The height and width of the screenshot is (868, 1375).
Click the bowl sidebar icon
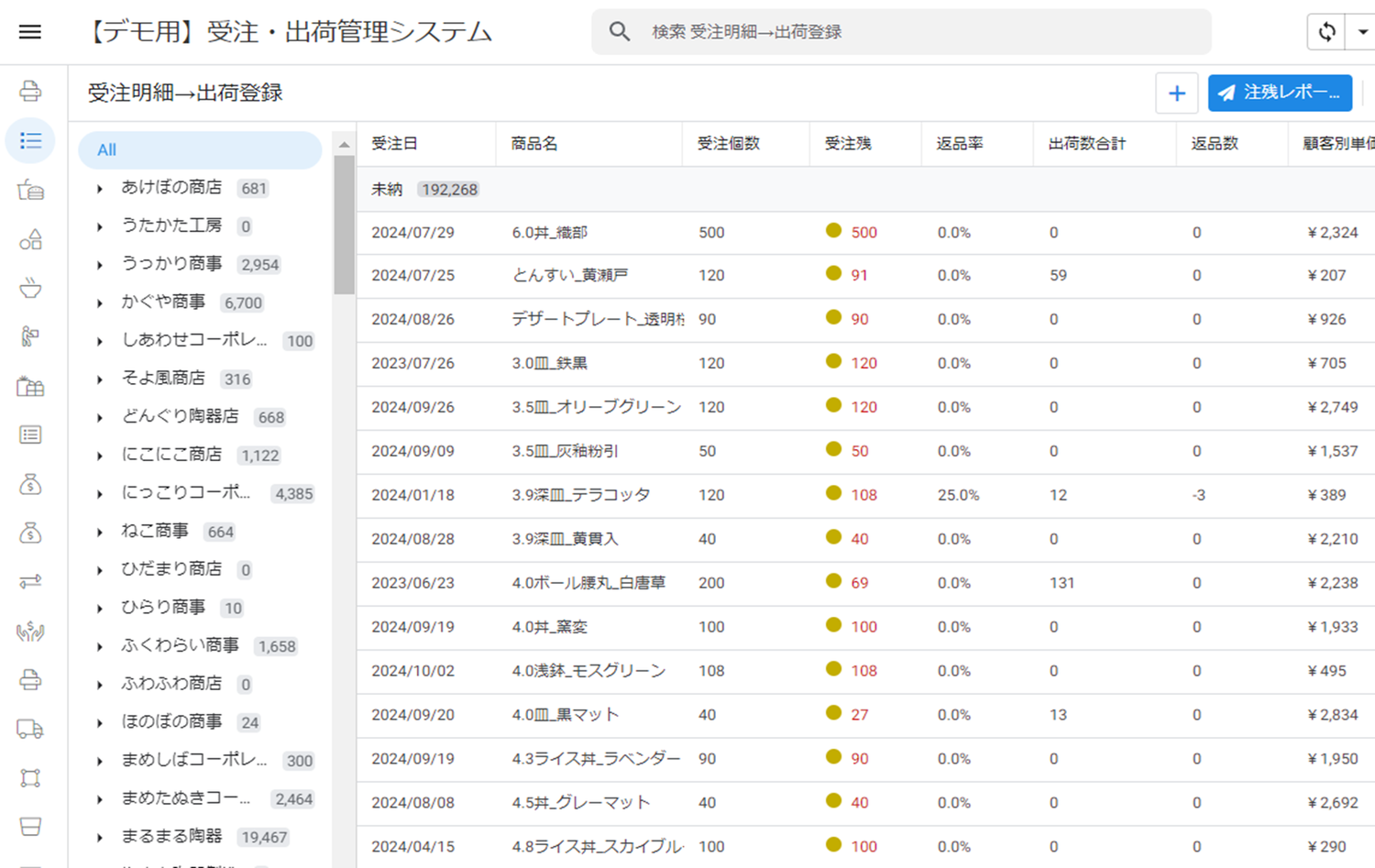30,289
